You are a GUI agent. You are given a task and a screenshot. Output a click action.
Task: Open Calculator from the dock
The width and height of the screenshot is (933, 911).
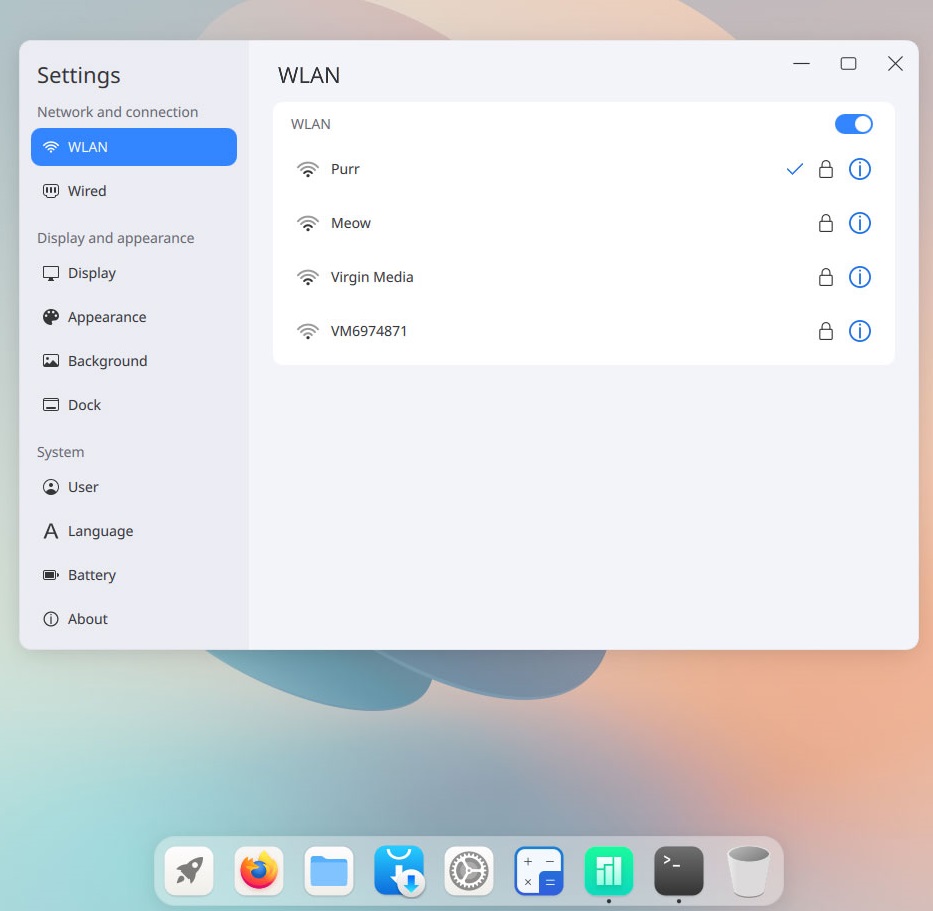pyautogui.click(x=539, y=871)
